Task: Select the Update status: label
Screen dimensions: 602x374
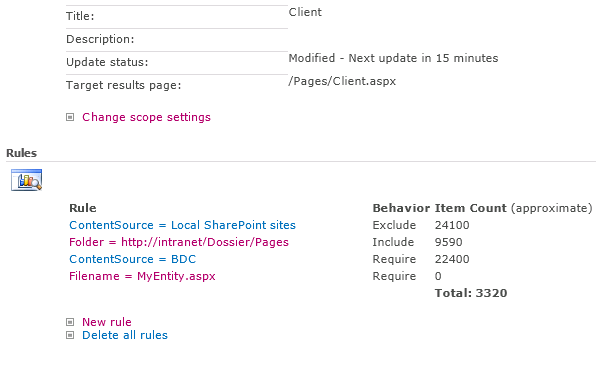Action: pyautogui.click(x=107, y=62)
